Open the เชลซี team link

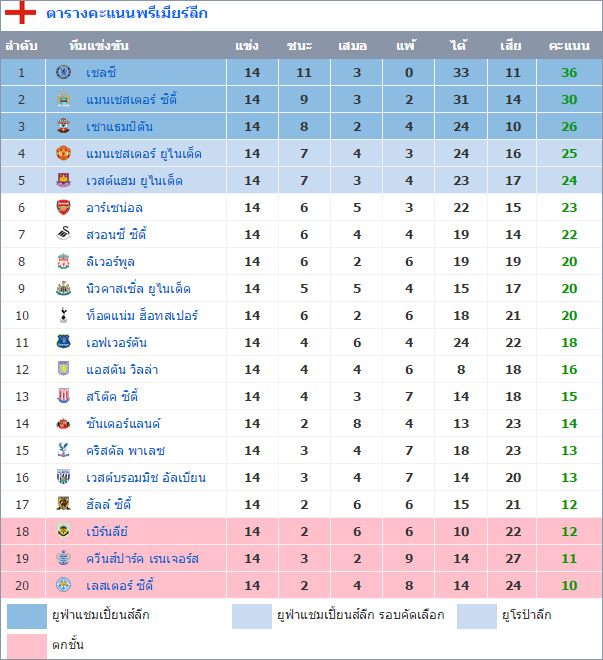coord(101,73)
